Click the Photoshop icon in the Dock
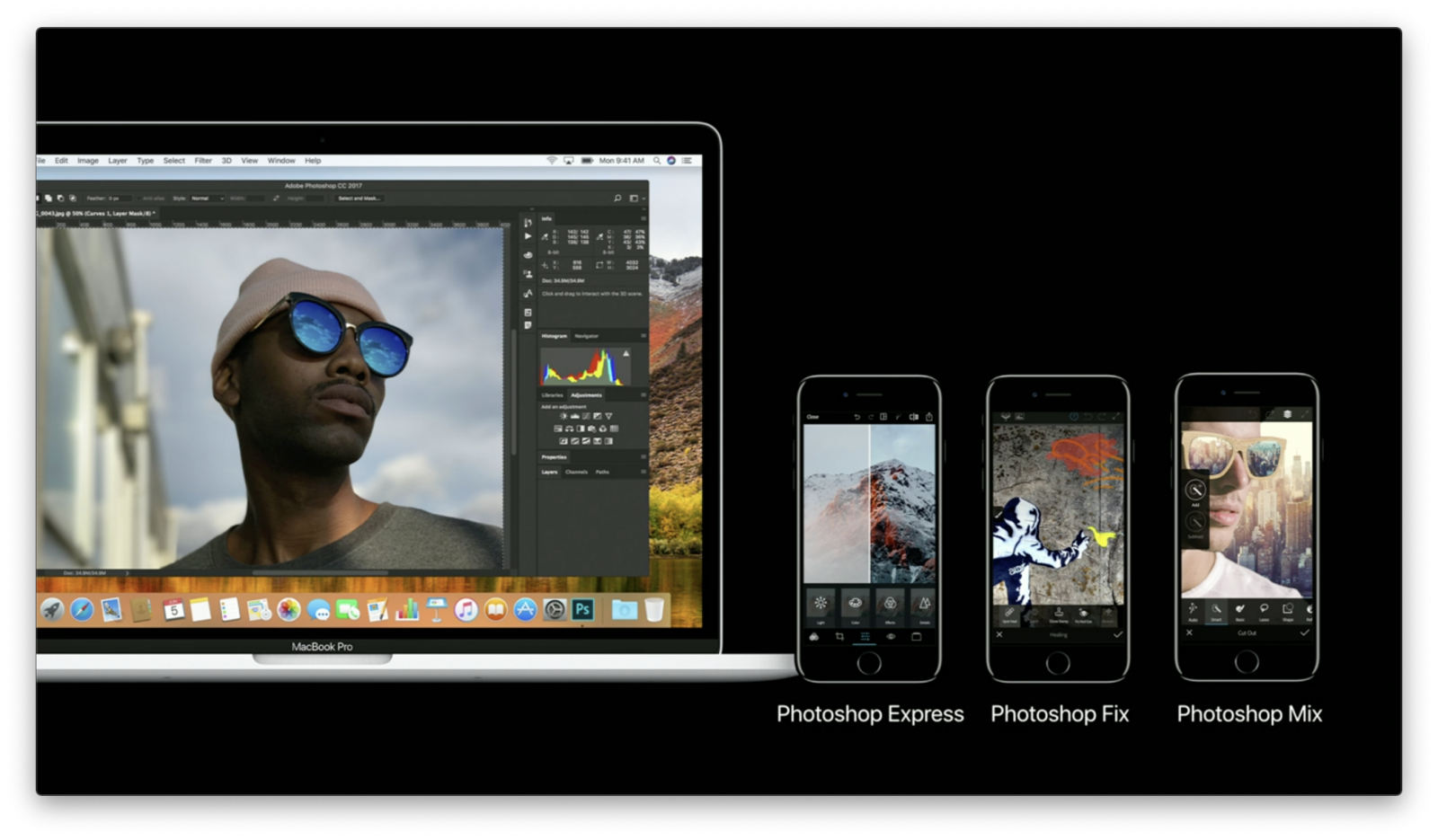1438x840 pixels. tap(583, 610)
